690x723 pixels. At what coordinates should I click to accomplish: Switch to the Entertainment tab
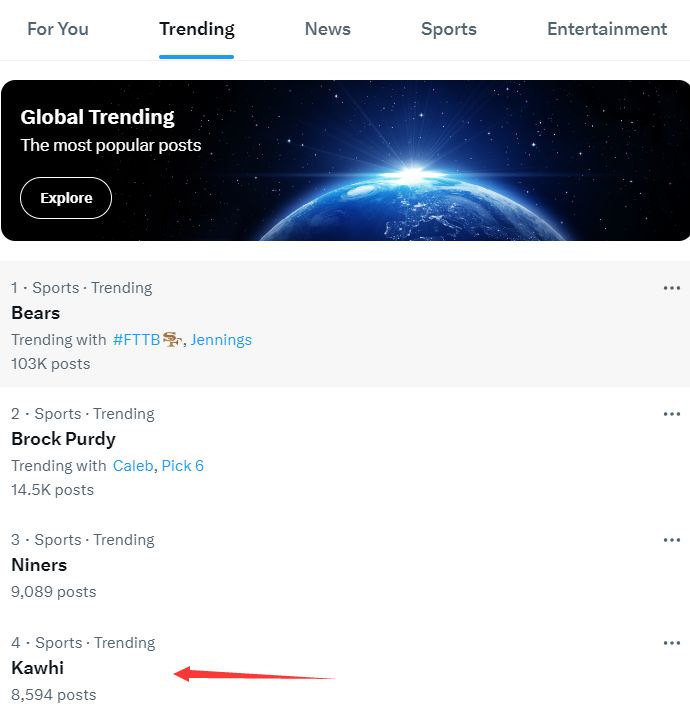[607, 29]
